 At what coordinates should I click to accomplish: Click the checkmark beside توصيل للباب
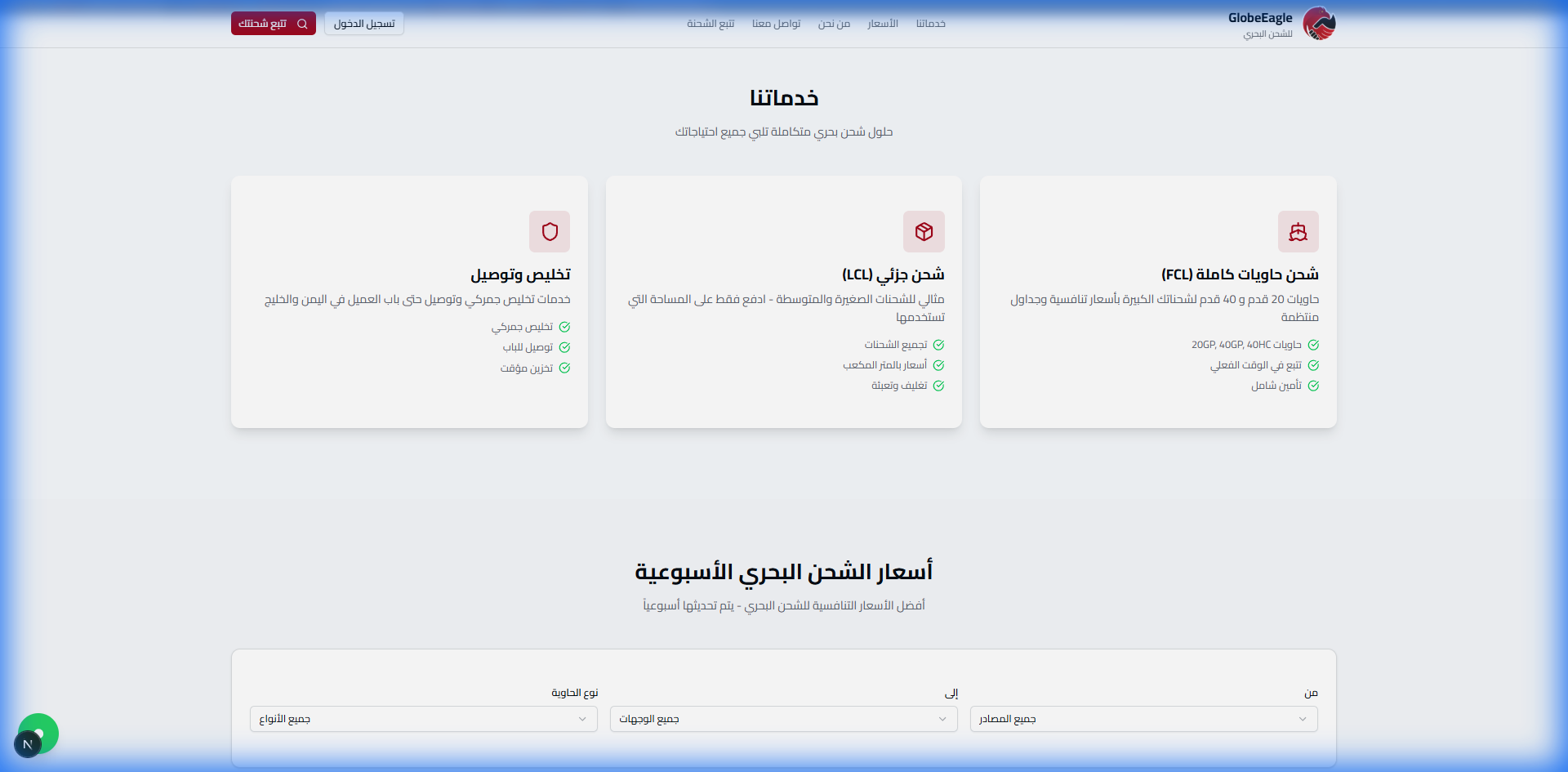[x=564, y=346]
